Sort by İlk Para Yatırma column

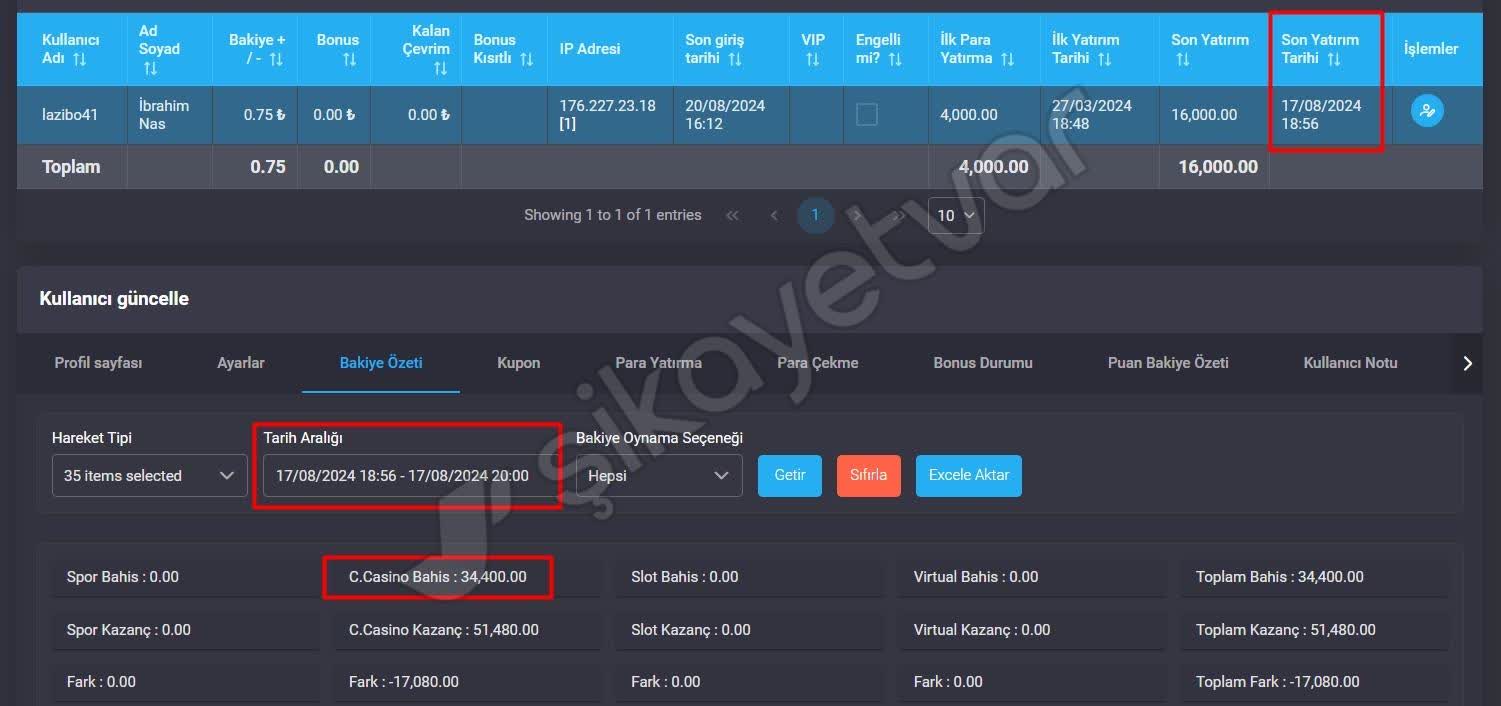tap(1007, 60)
